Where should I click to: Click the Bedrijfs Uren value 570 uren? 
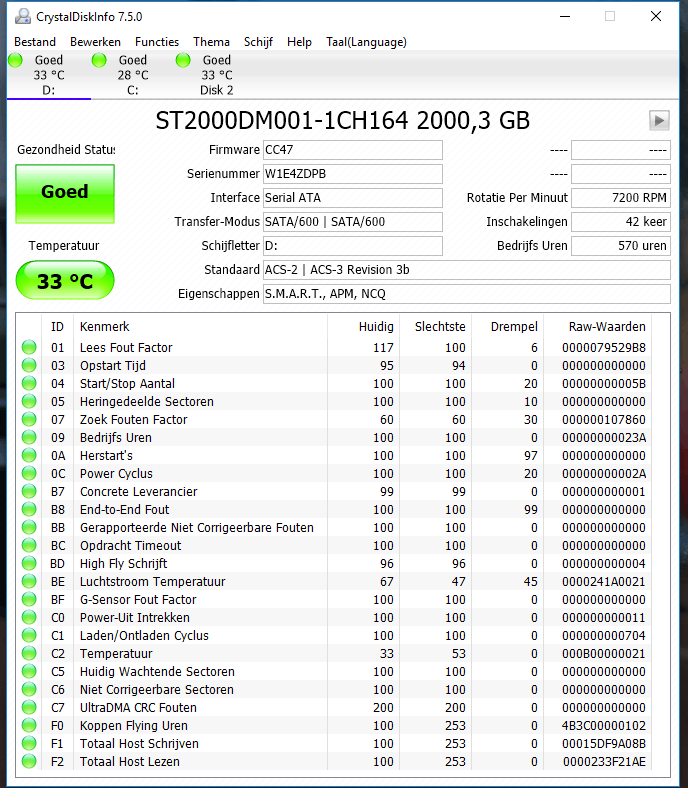tap(621, 246)
